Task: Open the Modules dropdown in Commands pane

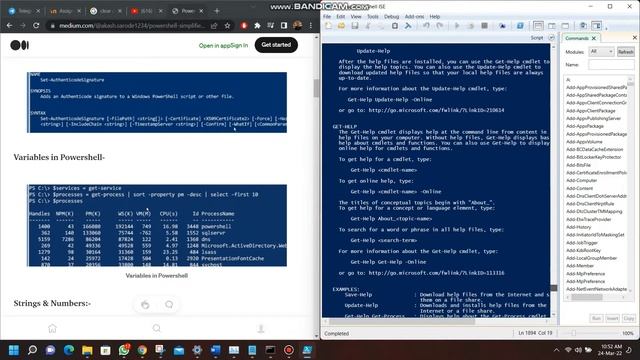Action: click(x=601, y=51)
